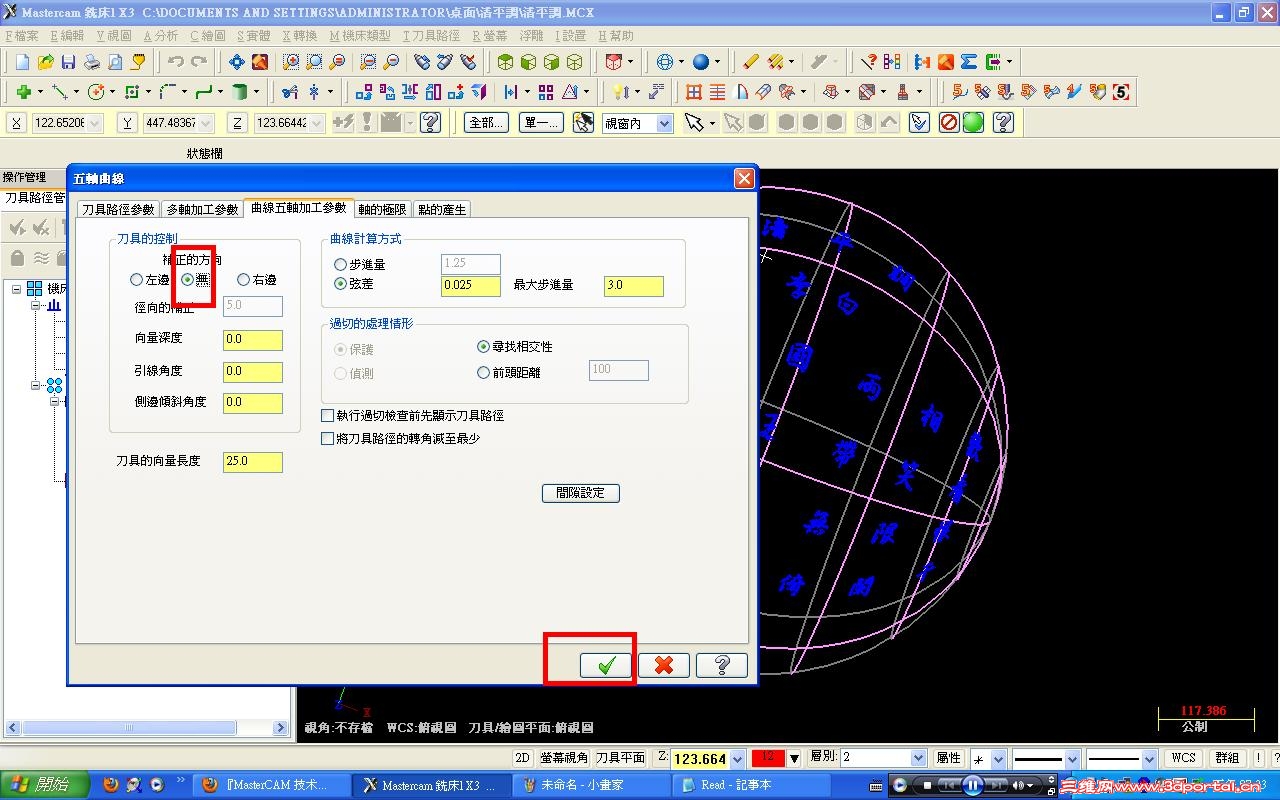1280x800 pixels.
Task: Select the create circle tool
Action: tap(97, 92)
